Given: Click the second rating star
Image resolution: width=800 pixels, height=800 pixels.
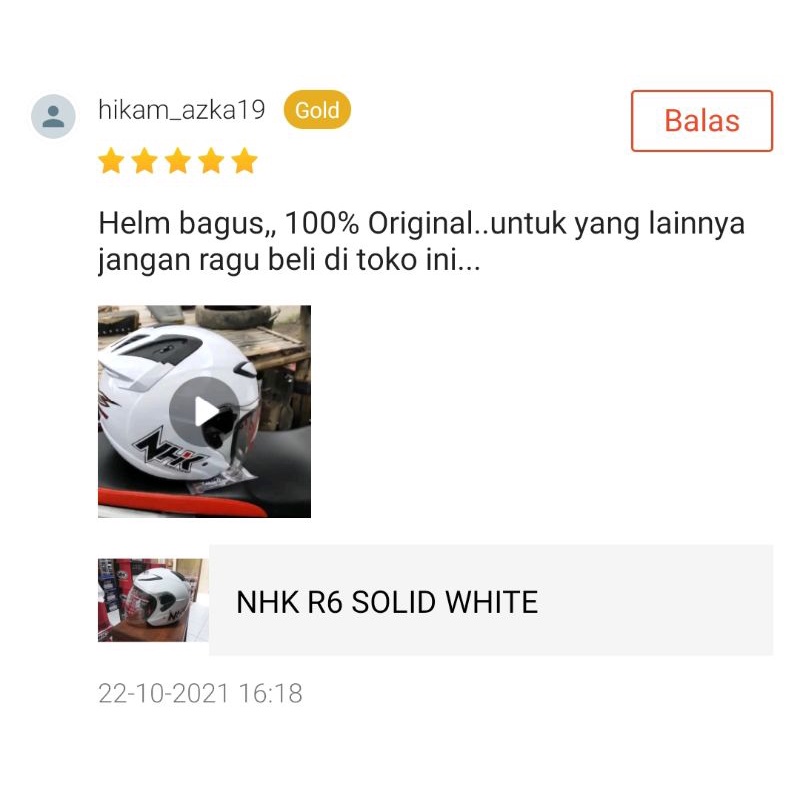Looking at the screenshot, I should click(144, 161).
